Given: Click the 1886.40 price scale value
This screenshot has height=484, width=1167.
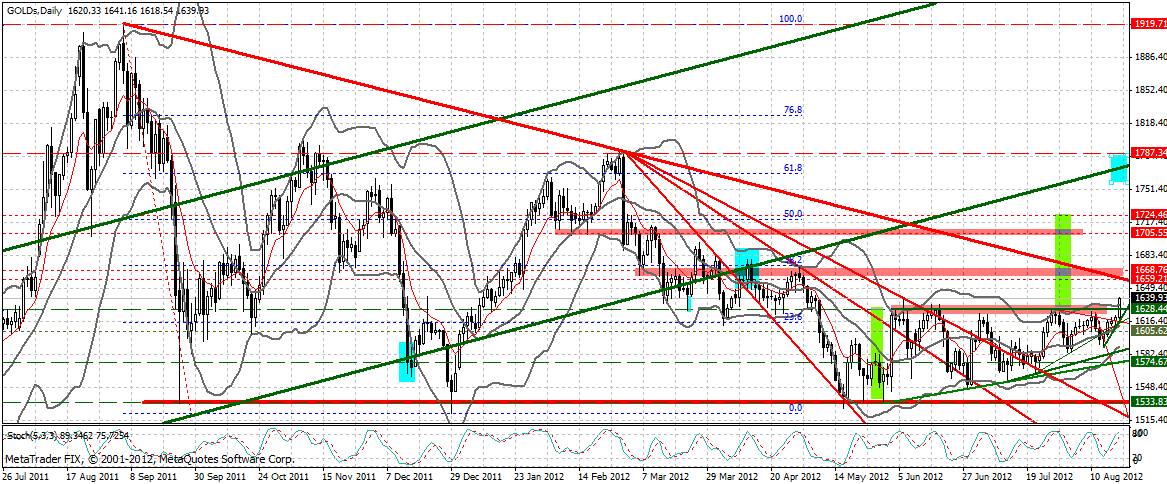Looking at the screenshot, I should point(1150,57).
